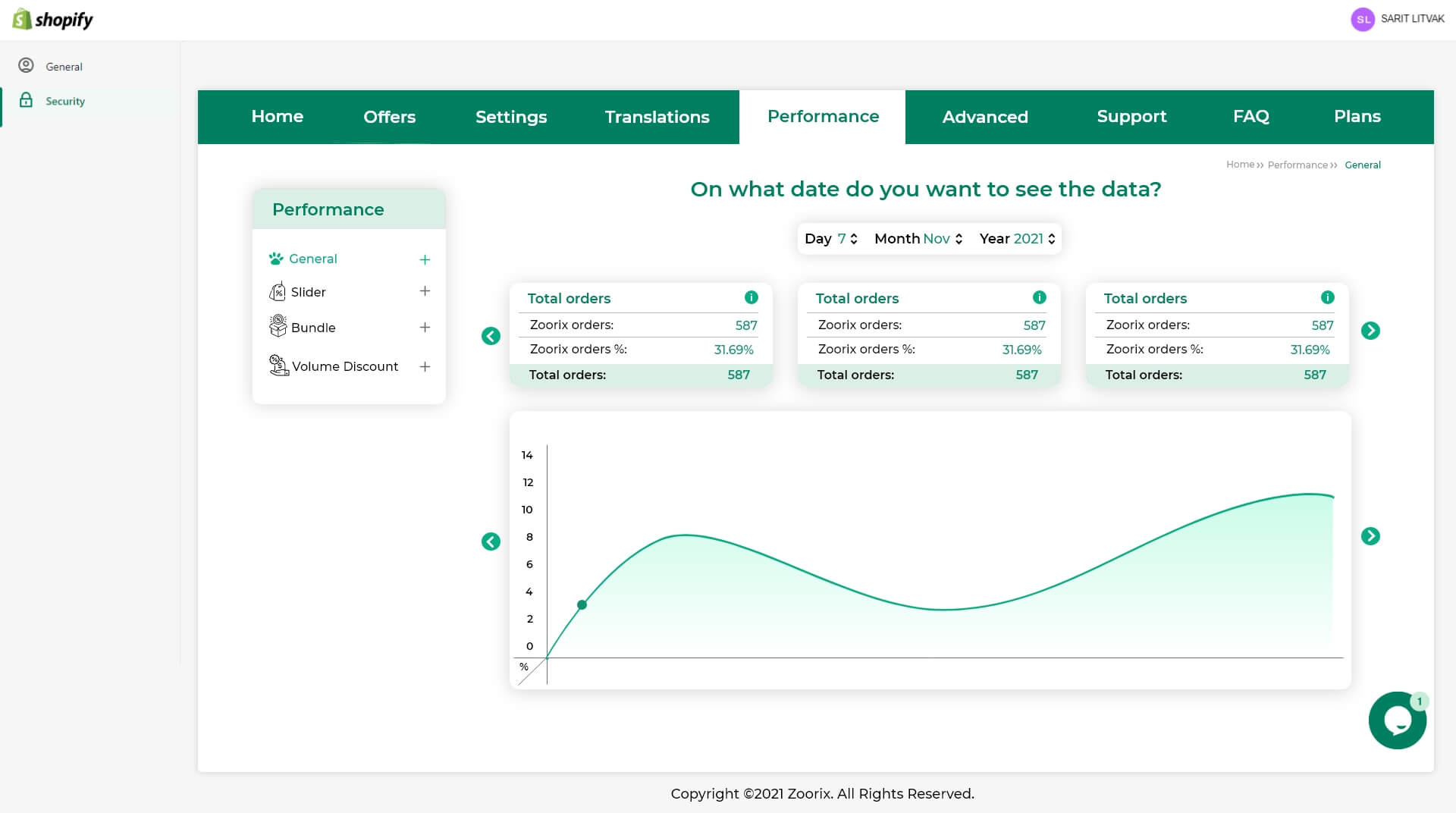Click the info icon on third Total orders card
The width and height of the screenshot is (1456, 813).
coord(1327,297)
